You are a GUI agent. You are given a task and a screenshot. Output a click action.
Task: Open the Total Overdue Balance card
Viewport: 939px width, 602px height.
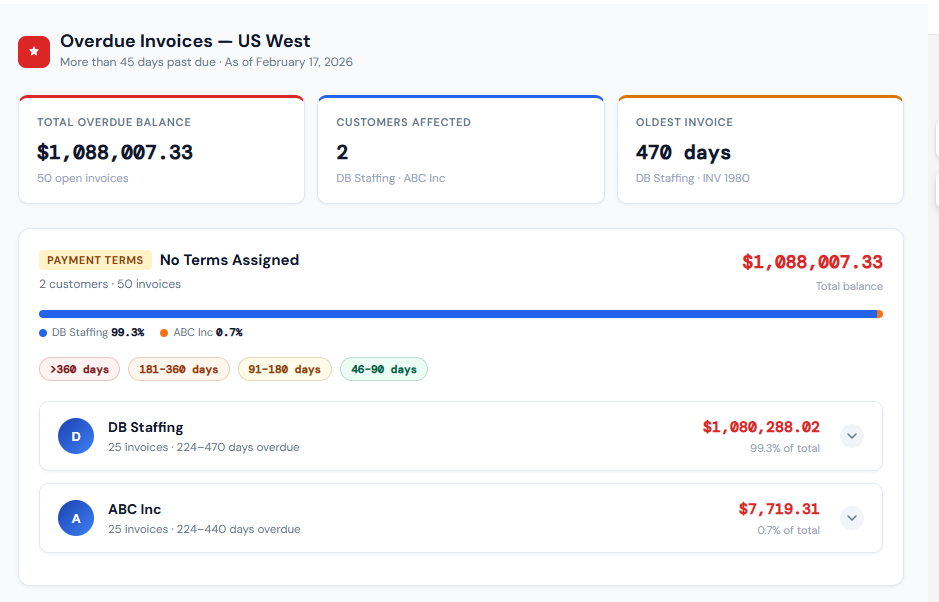click(161, 150)
